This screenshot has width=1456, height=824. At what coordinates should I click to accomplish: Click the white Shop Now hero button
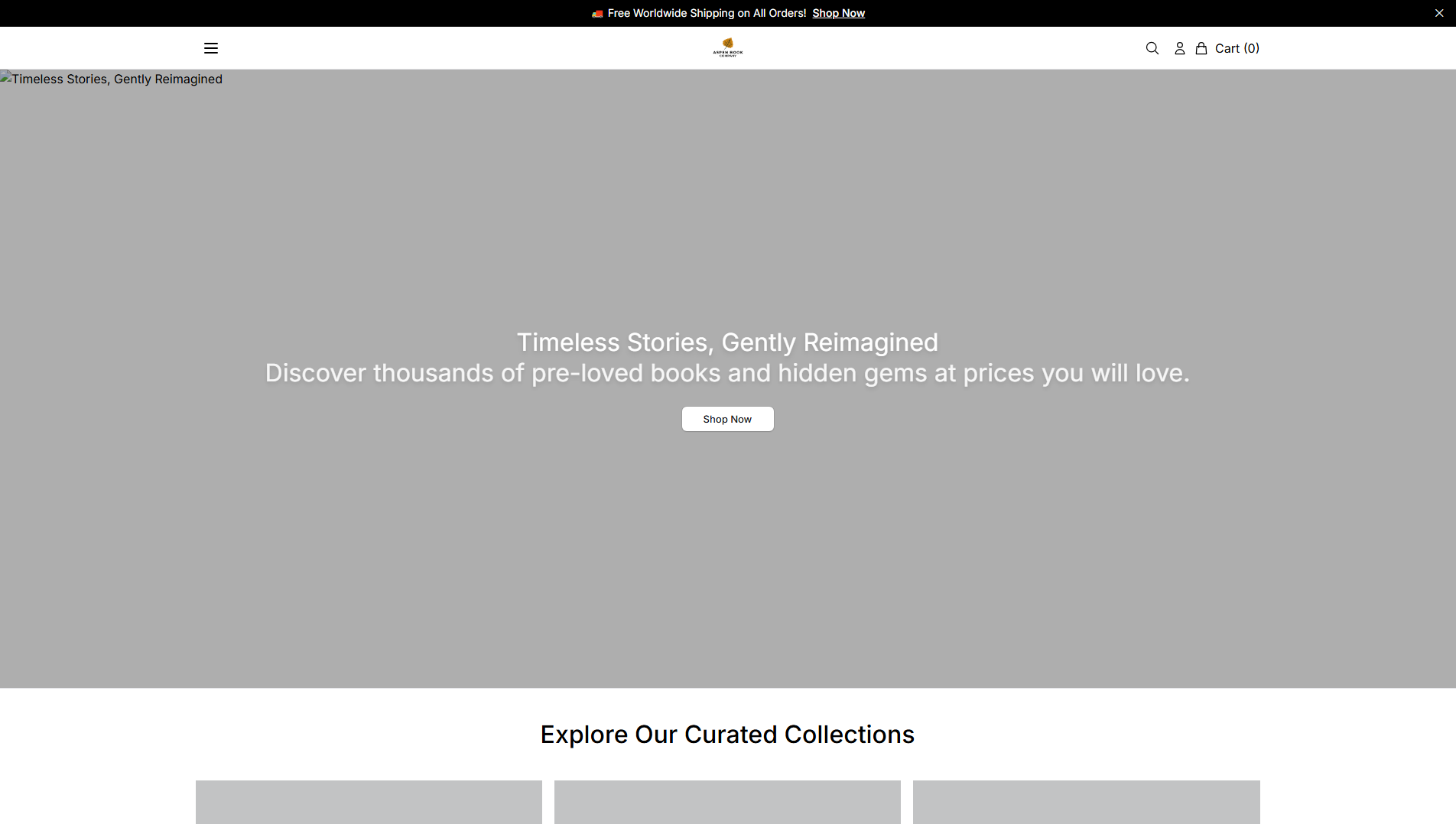[728, 419]
